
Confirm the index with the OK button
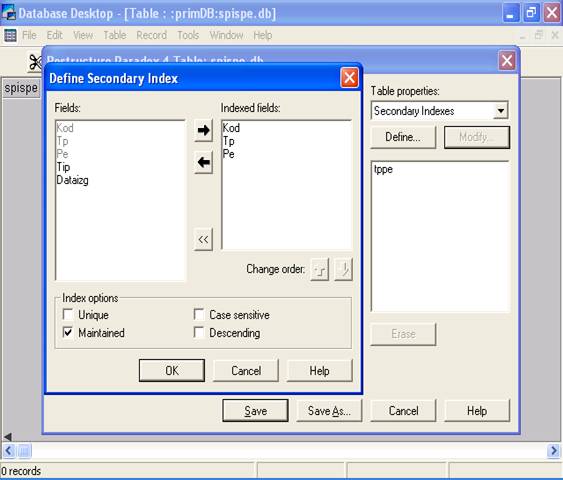(x=172, y=371)
